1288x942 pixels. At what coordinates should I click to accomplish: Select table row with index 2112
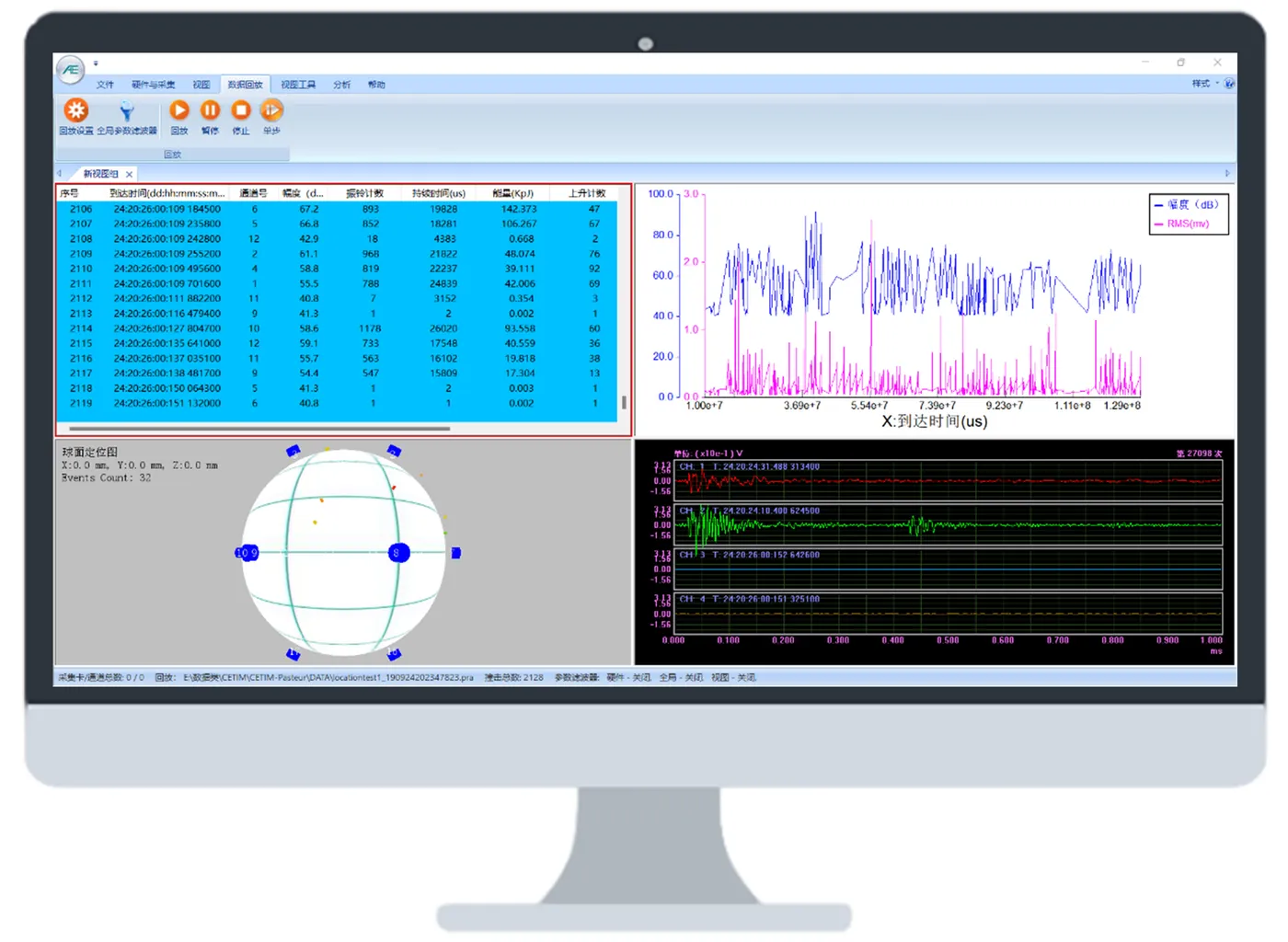[338, 298]
